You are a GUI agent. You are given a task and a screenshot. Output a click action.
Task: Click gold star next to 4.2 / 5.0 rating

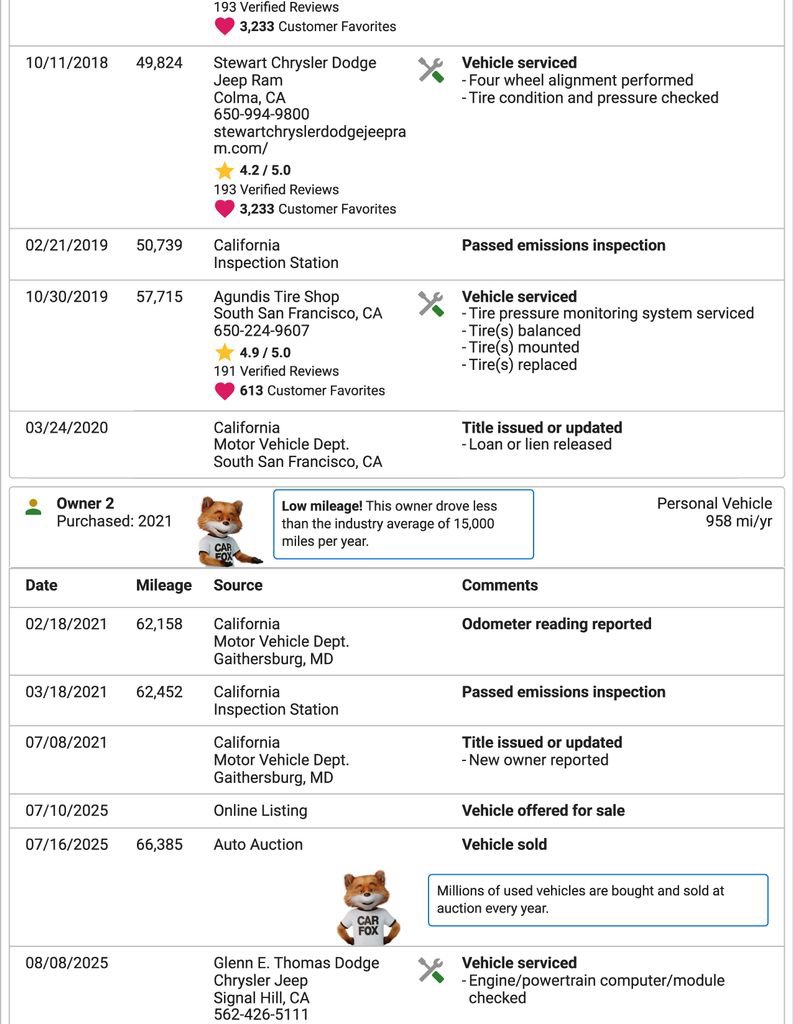point(224,170)
